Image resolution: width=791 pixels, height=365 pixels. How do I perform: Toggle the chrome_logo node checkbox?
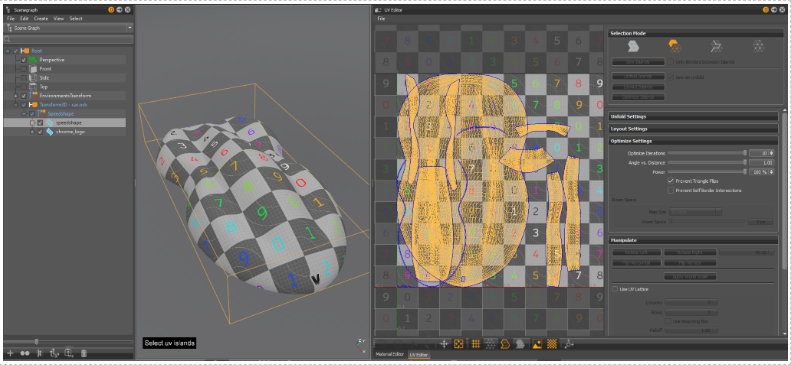40,132
